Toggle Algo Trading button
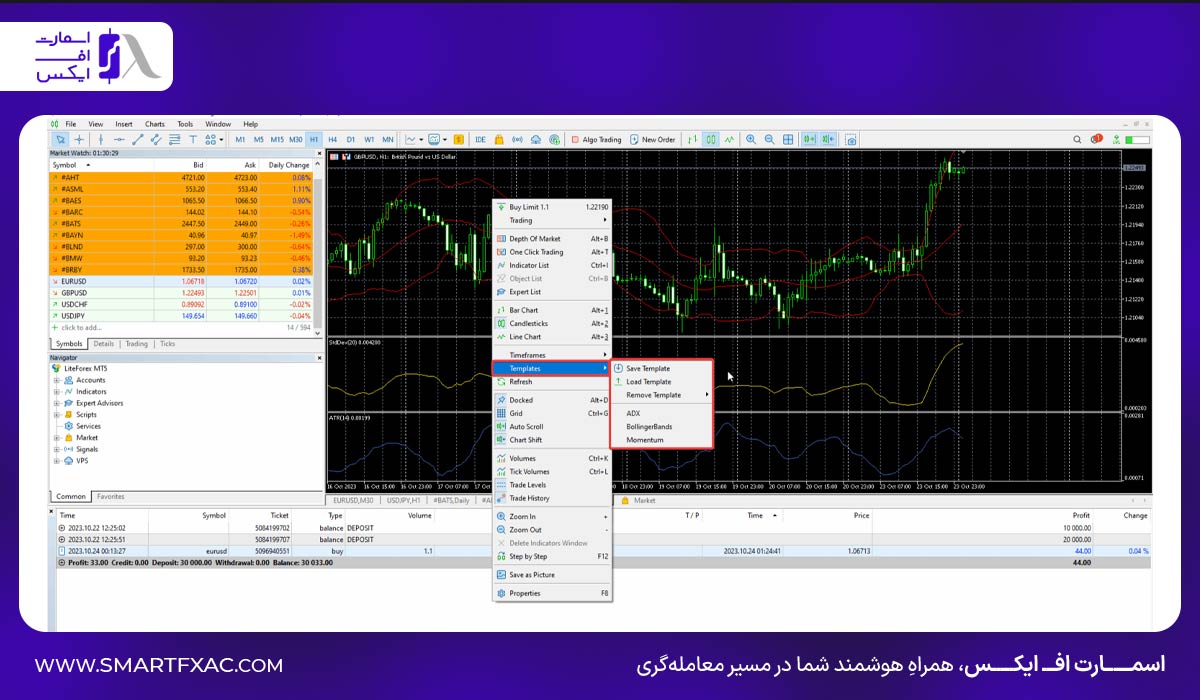The image size is (1200, 700). (595, 139)
